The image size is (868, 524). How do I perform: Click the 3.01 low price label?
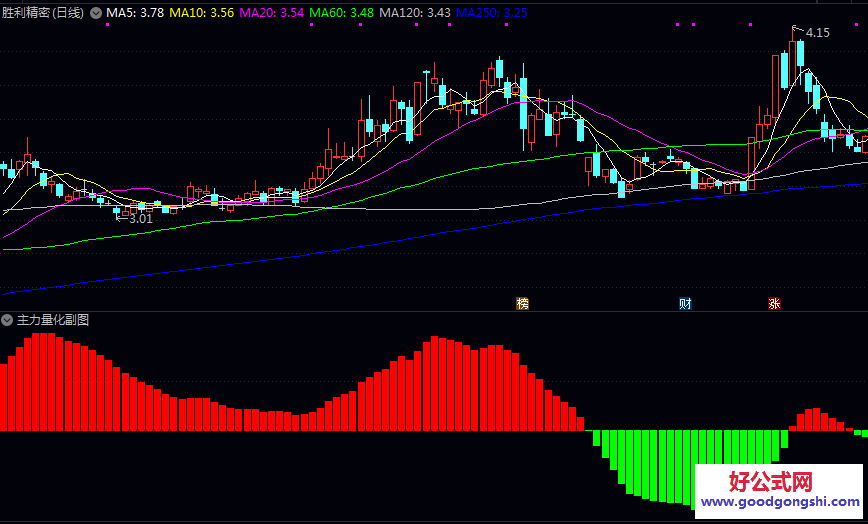tap(141, 219)
